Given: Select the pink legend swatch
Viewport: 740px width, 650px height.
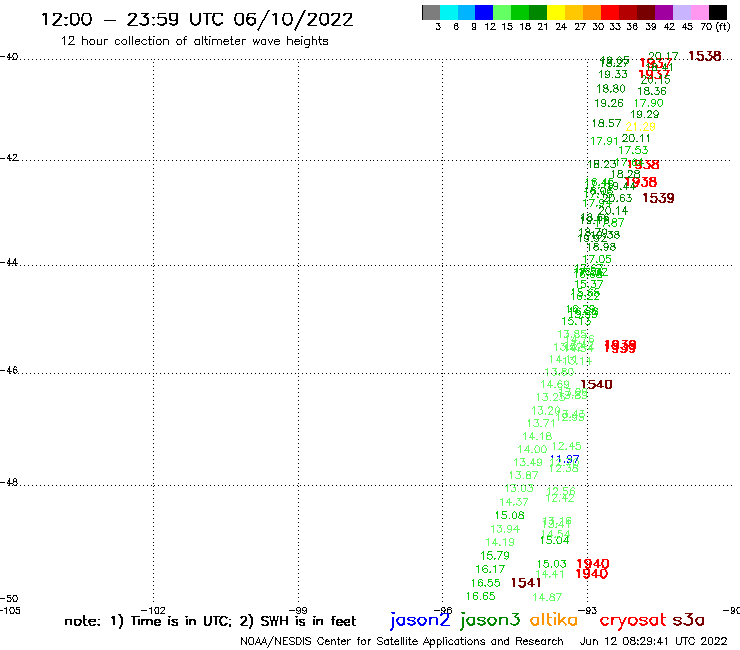Looking at the screenshot, I should [x=699, y=12].
